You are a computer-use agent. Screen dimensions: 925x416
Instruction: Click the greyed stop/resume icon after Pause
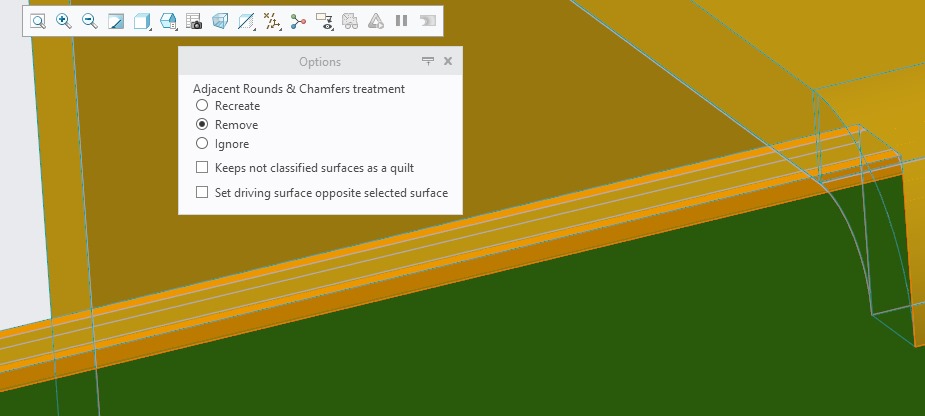pyautogui.click(x=428, y=21)
